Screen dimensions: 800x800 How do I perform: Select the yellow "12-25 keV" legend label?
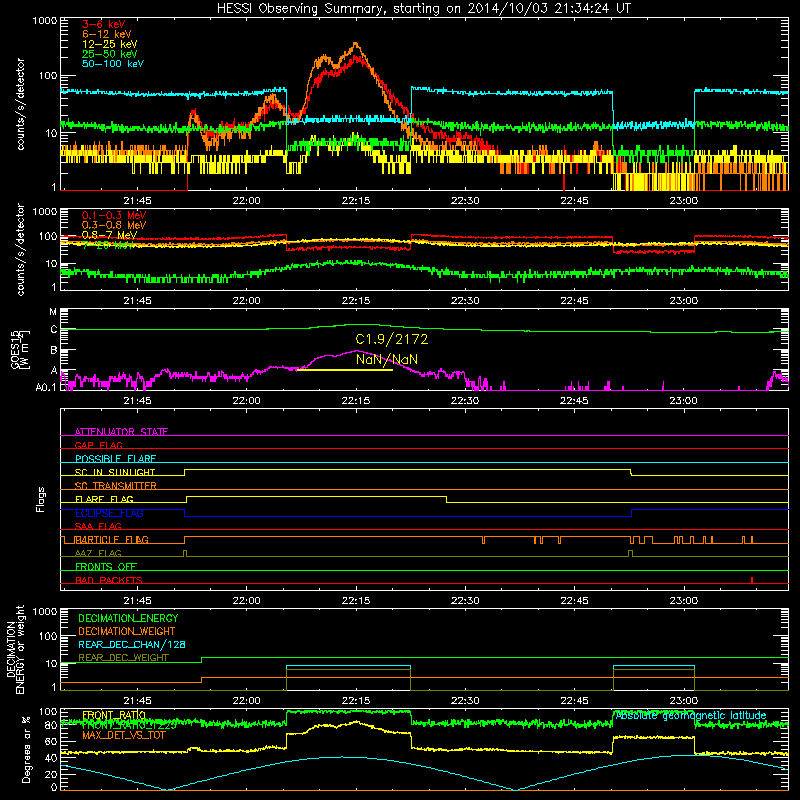pos(110,44)
